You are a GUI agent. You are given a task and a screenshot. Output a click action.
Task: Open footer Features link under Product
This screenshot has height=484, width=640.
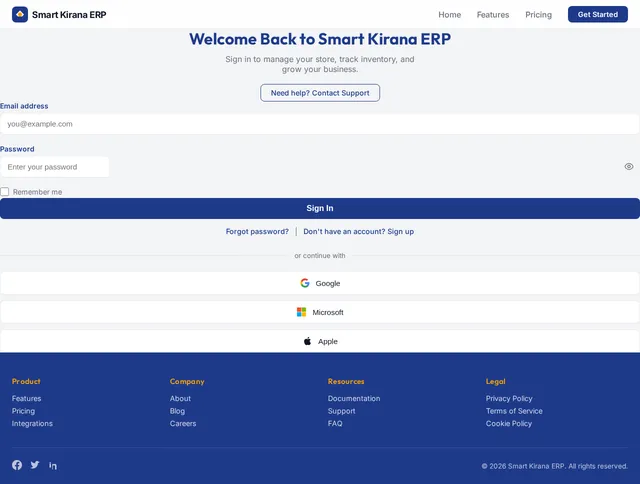coord(27,398)
